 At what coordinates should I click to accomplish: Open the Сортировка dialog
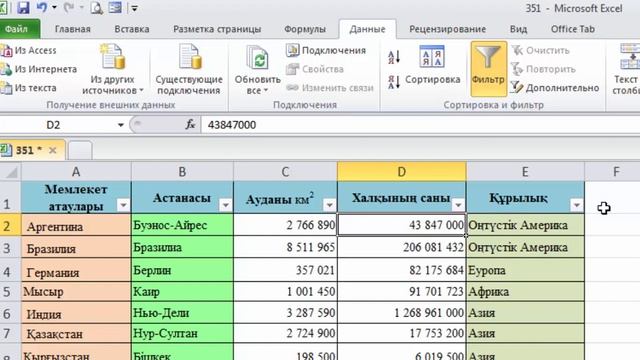432,65
